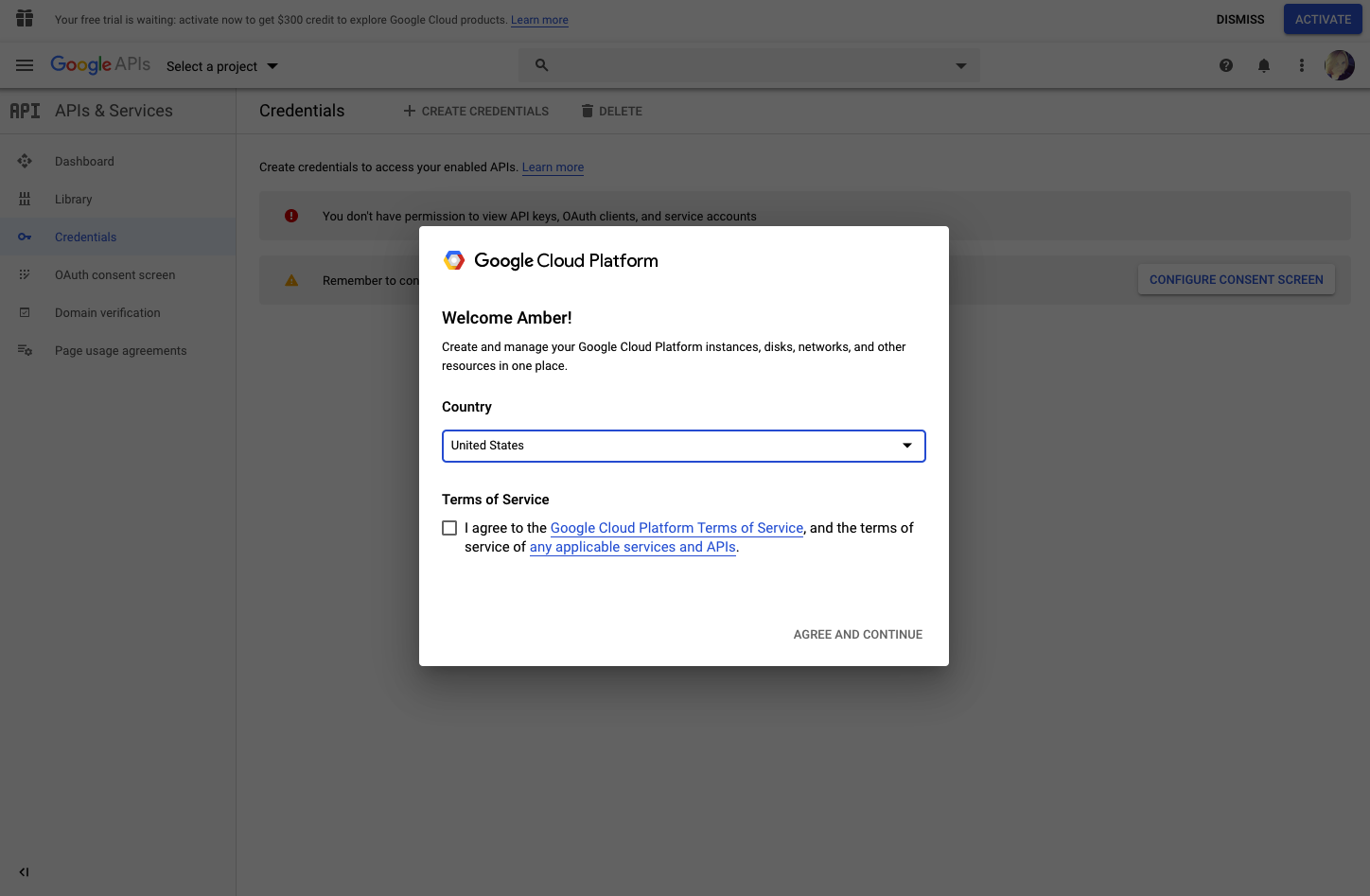1370x896 pixels.
Task: Open Page usage agreements
Action: click(x=120, y=350)
